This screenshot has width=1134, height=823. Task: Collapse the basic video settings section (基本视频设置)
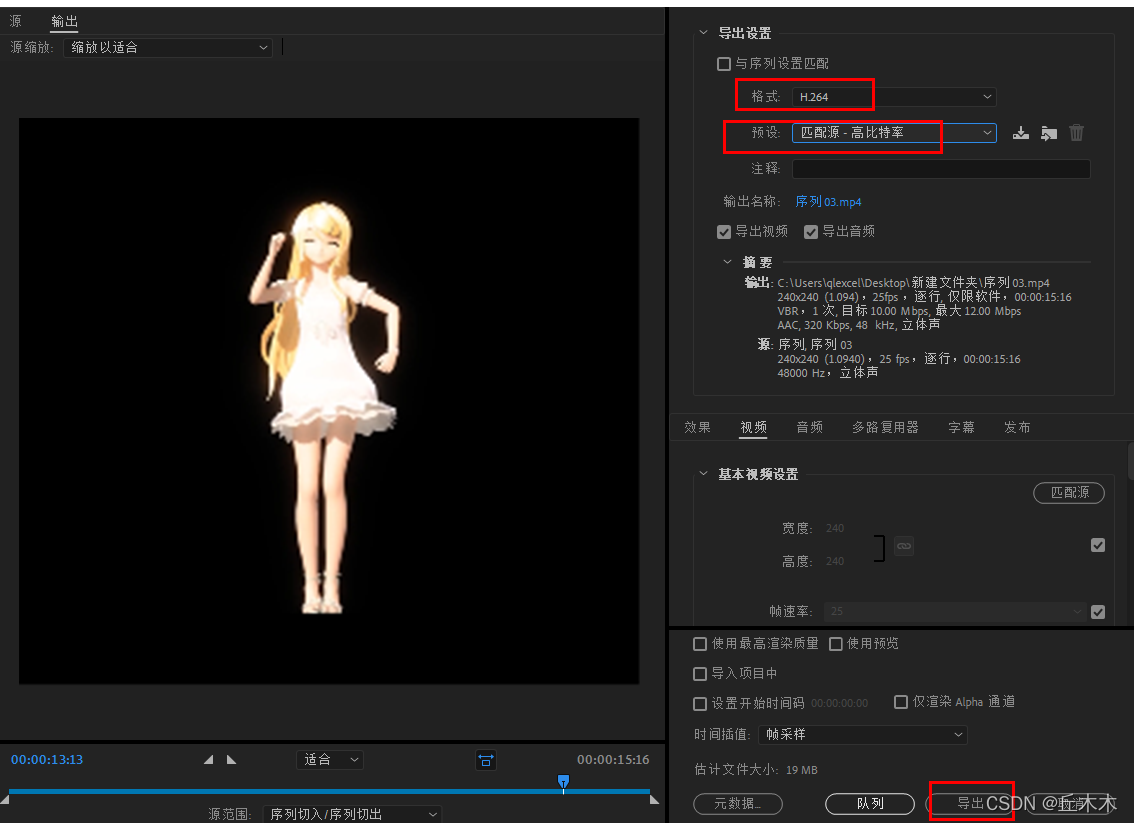point(704,474)
